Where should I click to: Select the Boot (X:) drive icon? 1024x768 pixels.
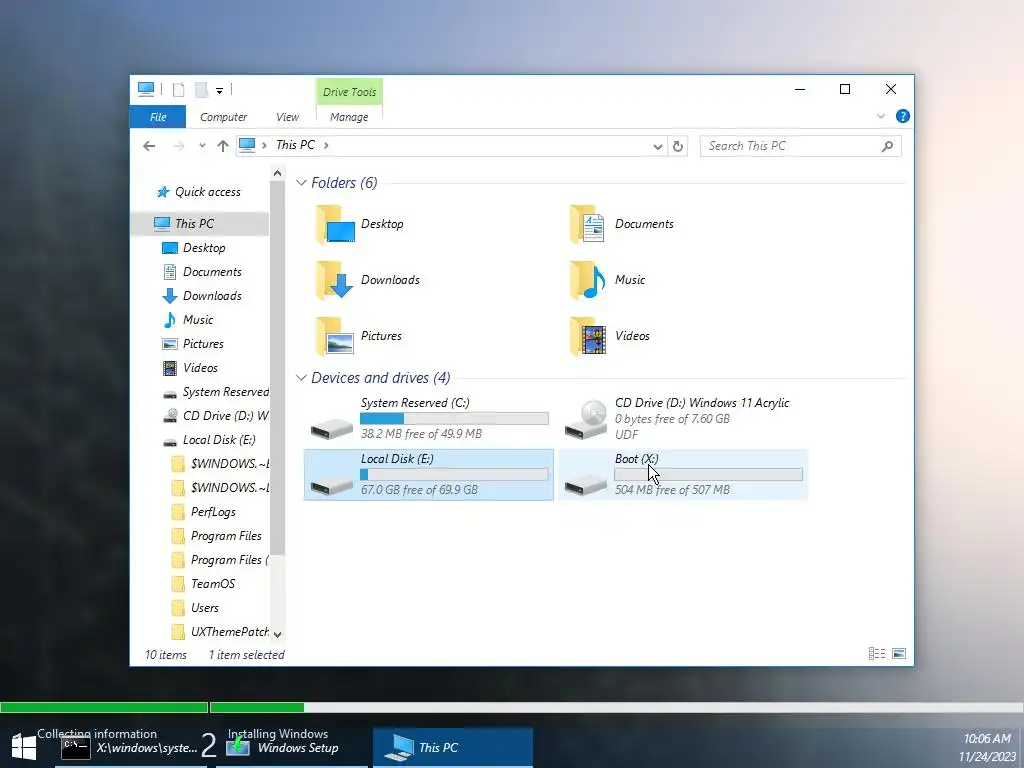point(586,484)
